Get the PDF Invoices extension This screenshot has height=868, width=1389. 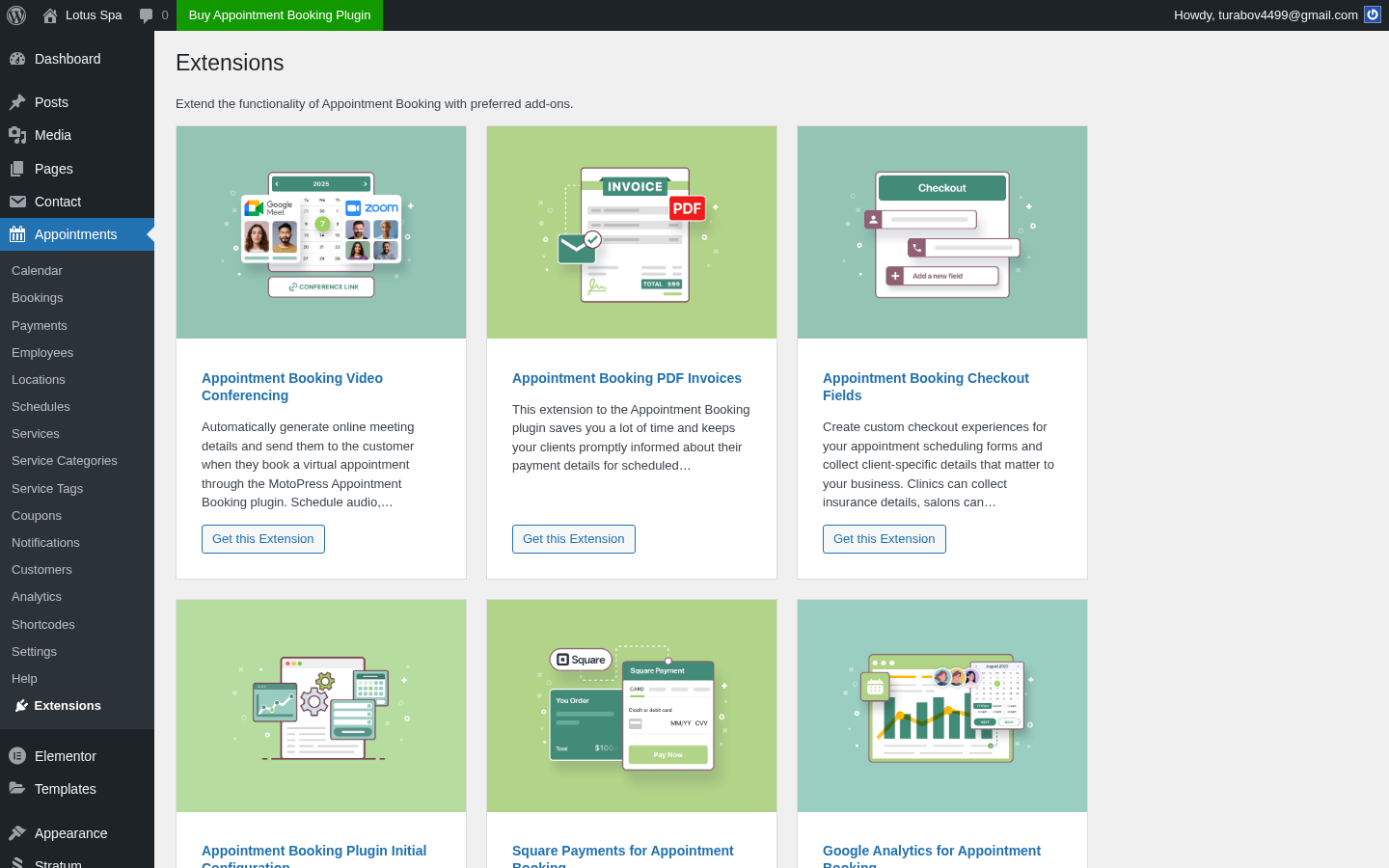[x=574, y=539]
